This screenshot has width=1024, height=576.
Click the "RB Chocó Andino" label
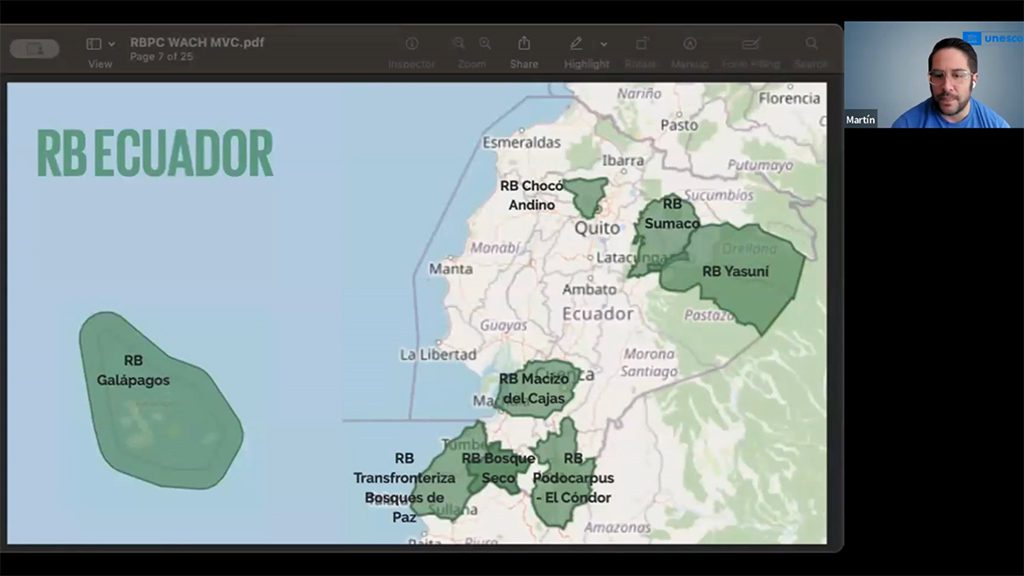click(532, 195)
